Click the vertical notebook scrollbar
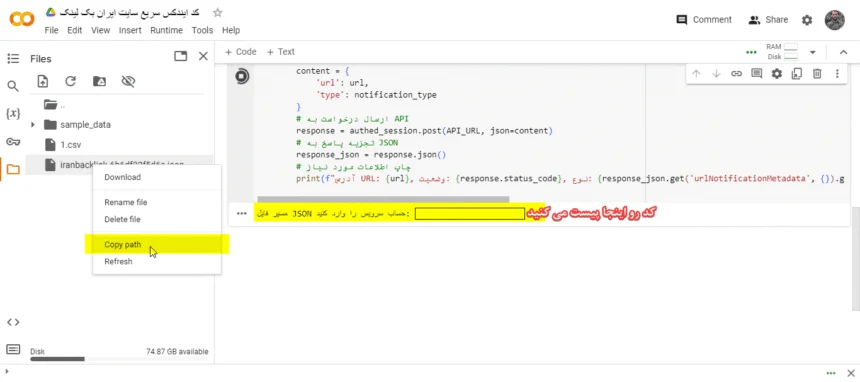 pyautogui.click(x=856, y=258)
